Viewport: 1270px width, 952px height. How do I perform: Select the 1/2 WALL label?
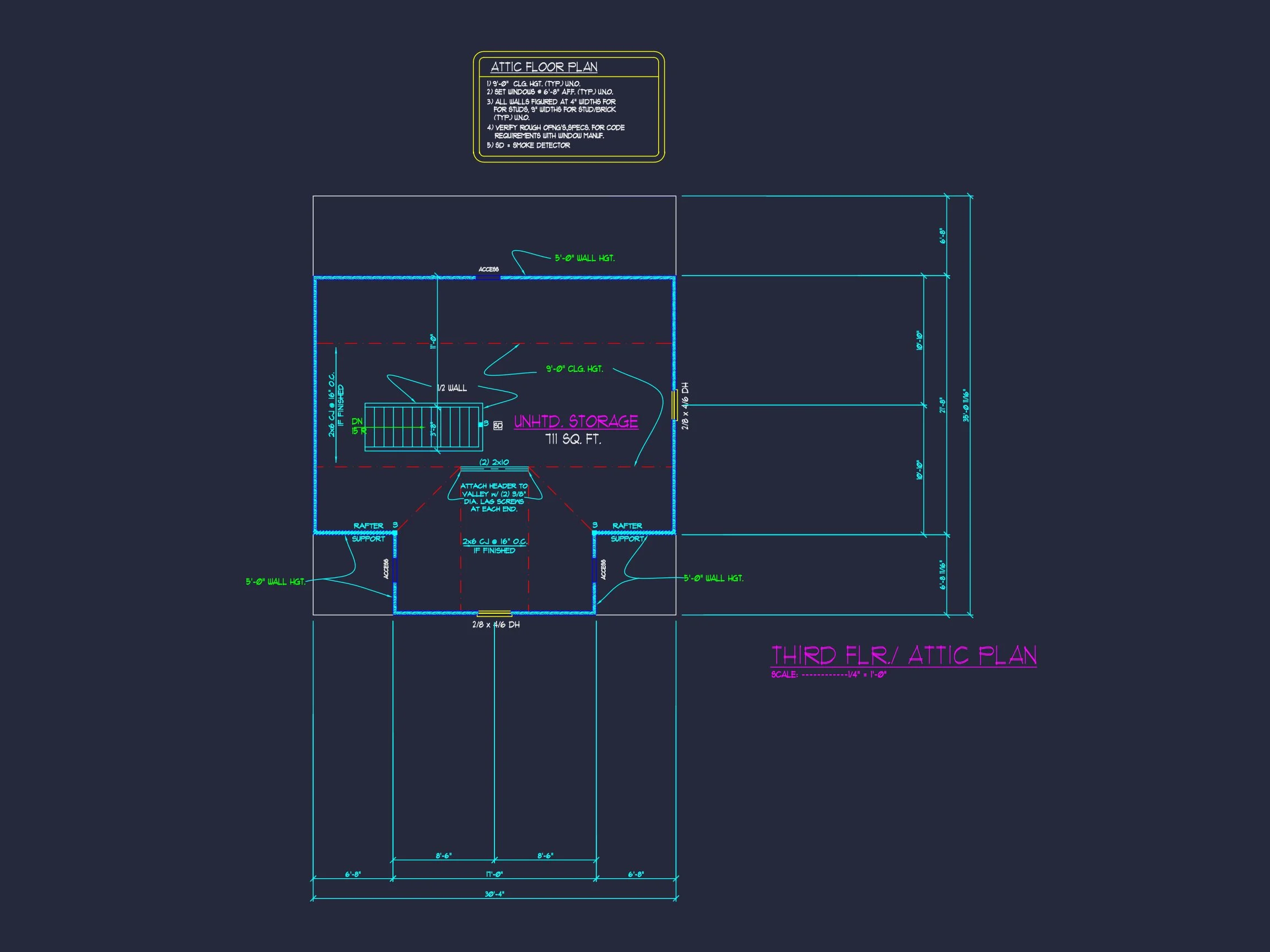click(x=452, y=388)
